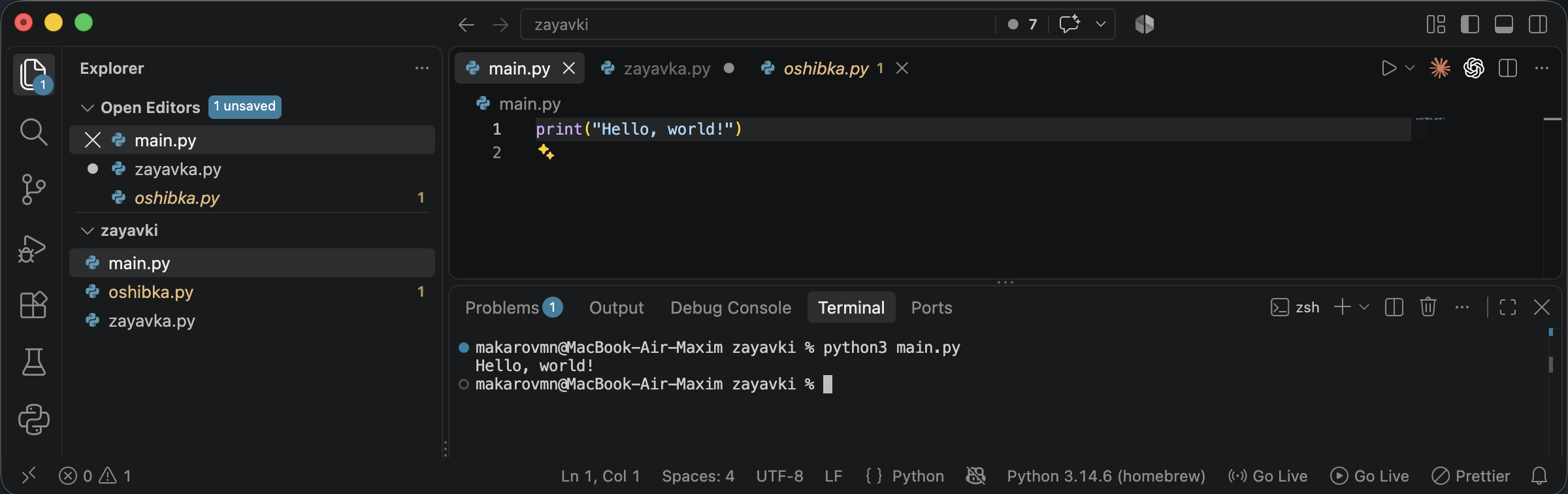Split the terminal pane

click(1394, 307)
